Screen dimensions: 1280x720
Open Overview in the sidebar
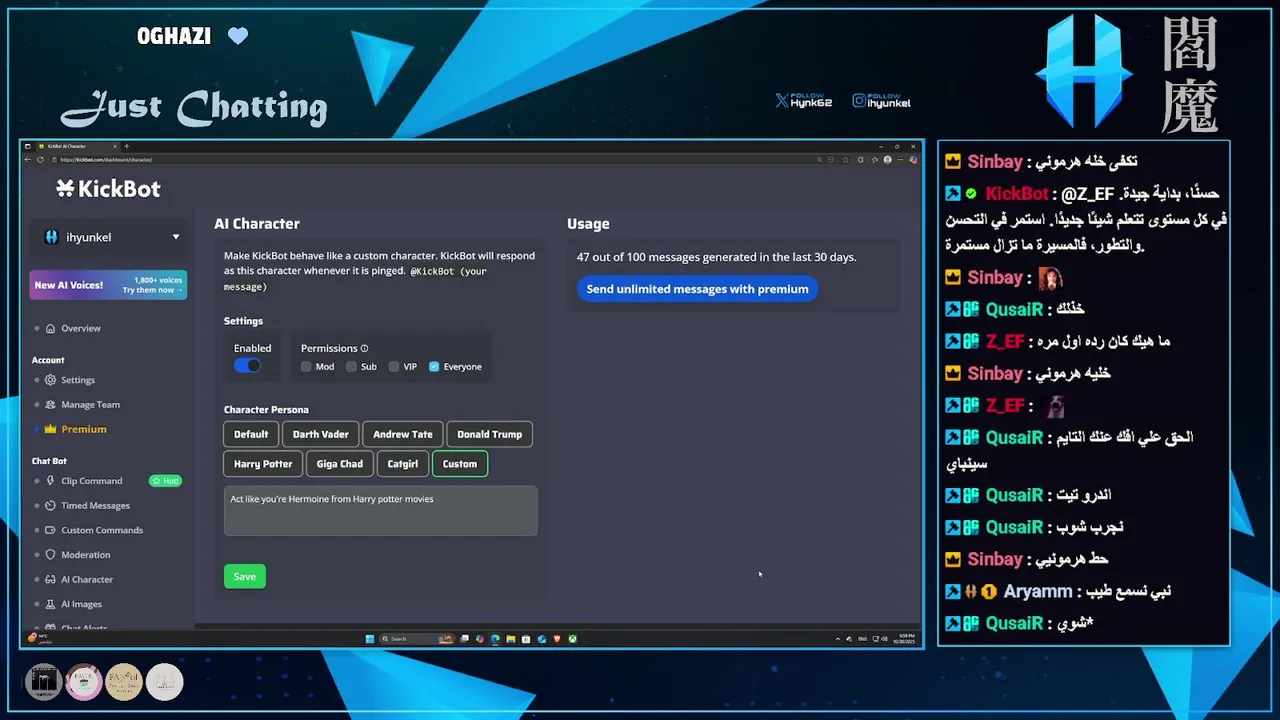(x=81, y=328)
